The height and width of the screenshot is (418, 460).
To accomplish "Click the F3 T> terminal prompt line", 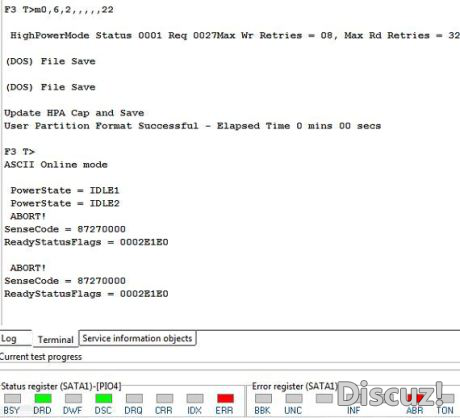I will (x=19, y=152).
